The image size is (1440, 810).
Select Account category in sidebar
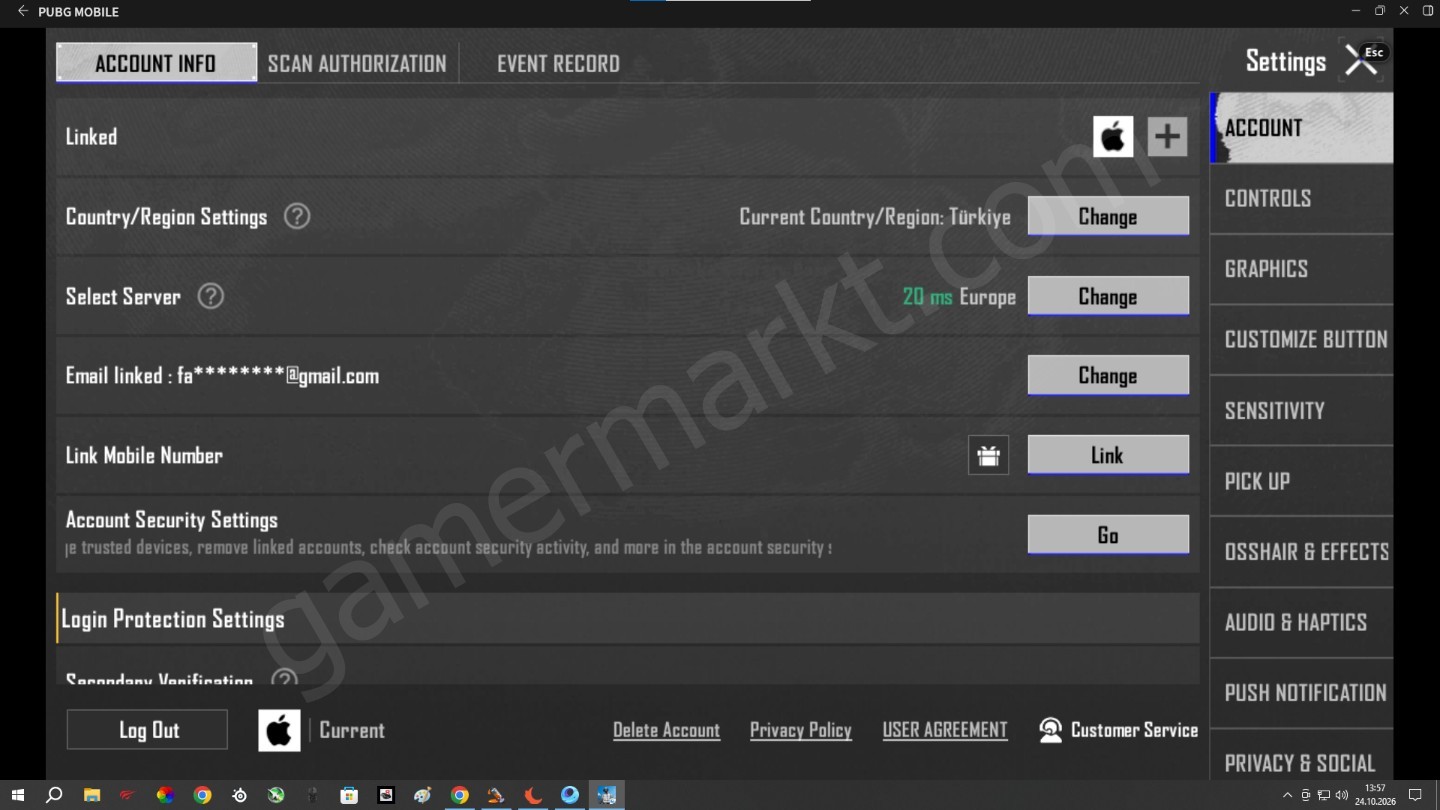click(x=1301, y=128)
